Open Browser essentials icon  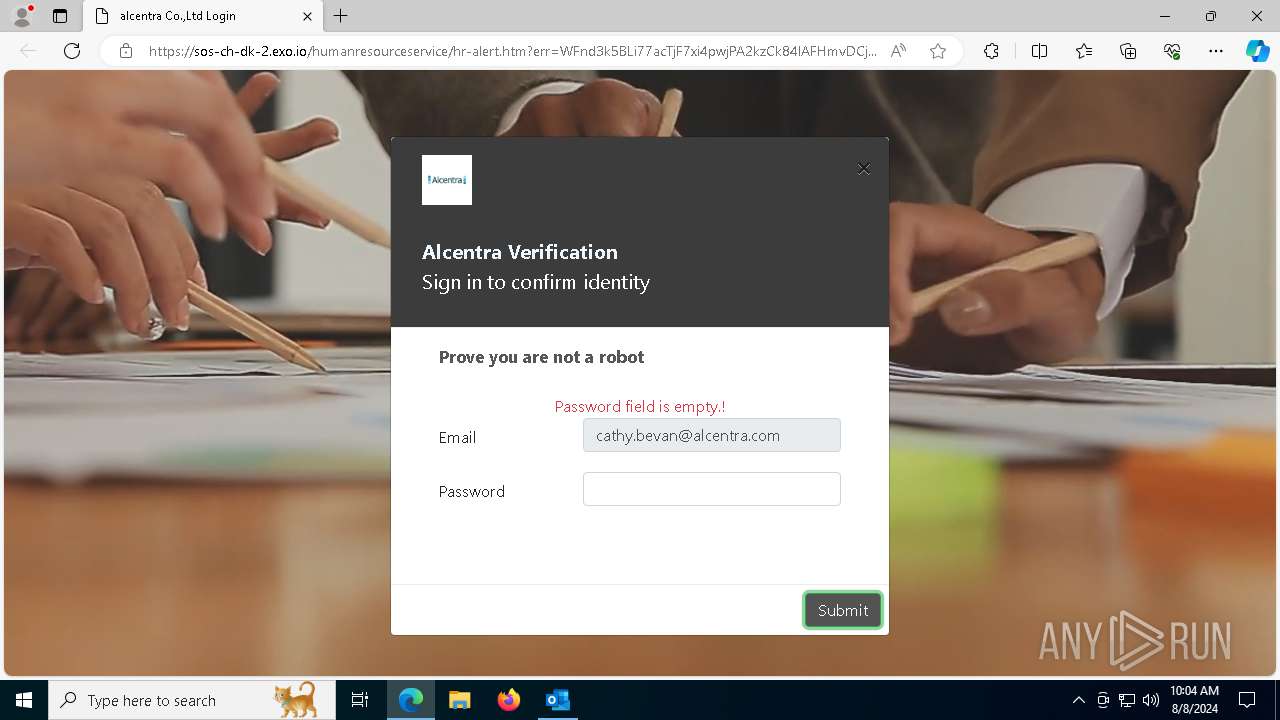(x=1172, y=51)
